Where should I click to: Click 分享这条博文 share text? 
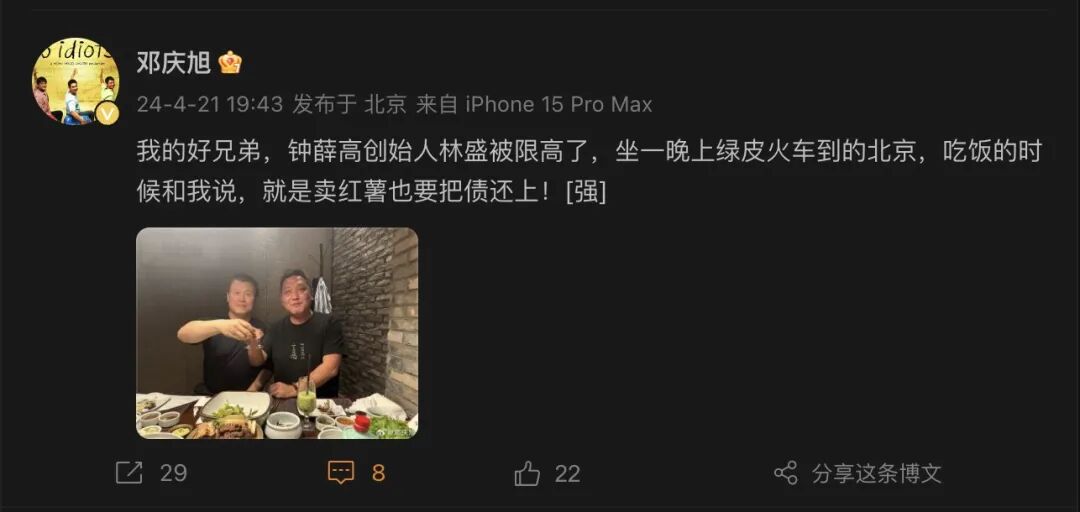(876, 473)
